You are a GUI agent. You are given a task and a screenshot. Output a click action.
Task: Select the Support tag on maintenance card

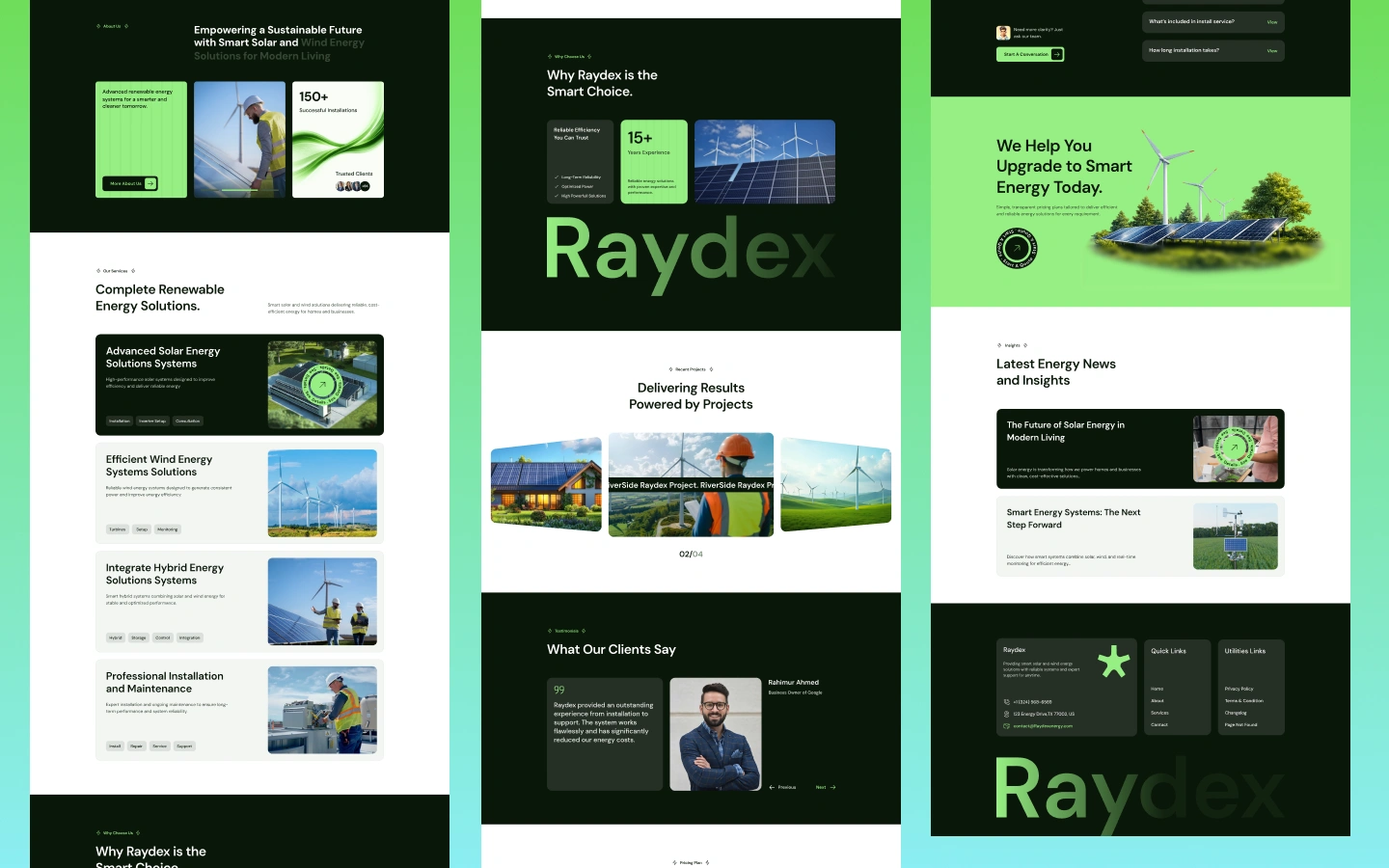coord(184,746)
